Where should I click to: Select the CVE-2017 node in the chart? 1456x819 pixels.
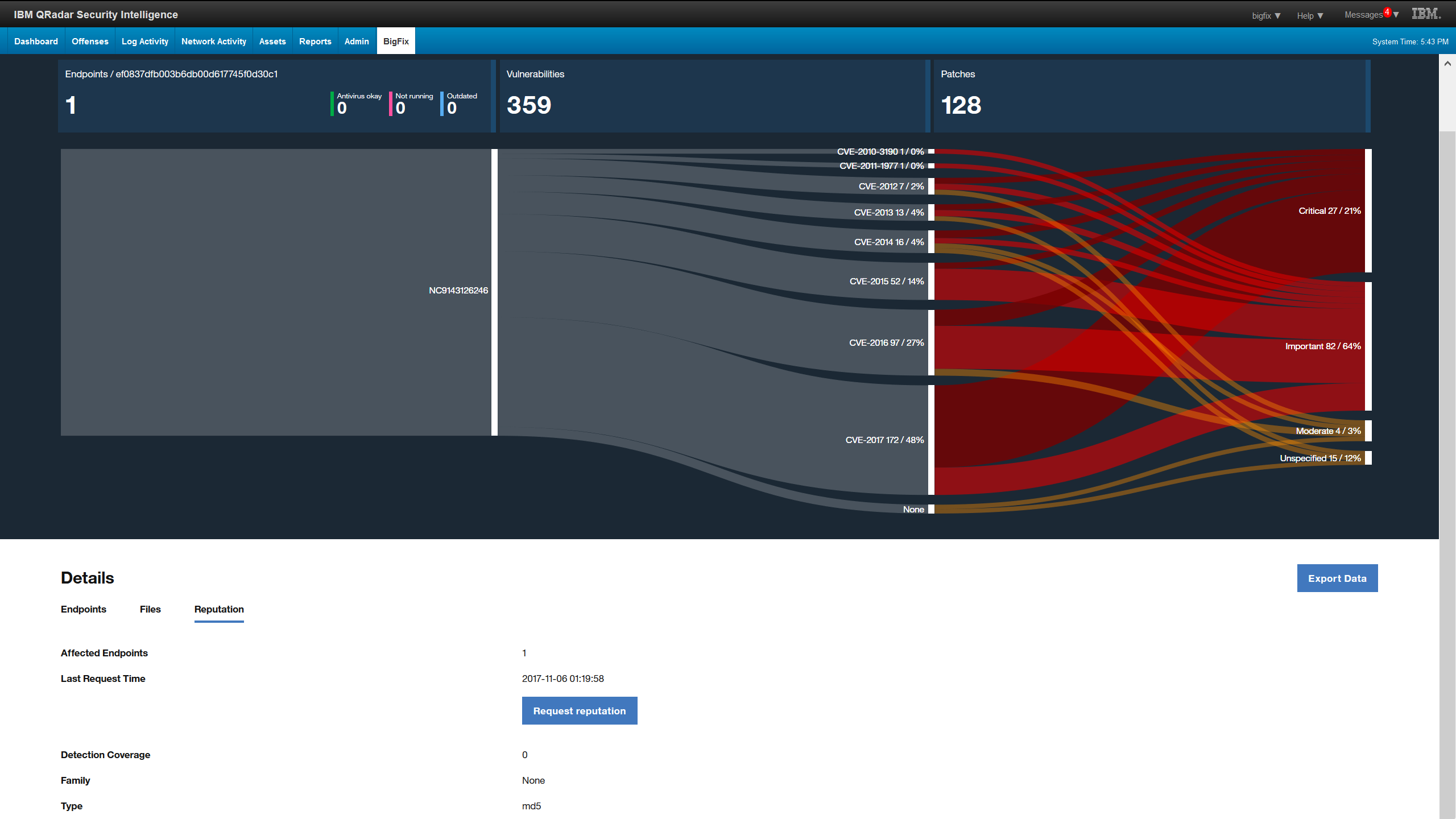(930, 440)
